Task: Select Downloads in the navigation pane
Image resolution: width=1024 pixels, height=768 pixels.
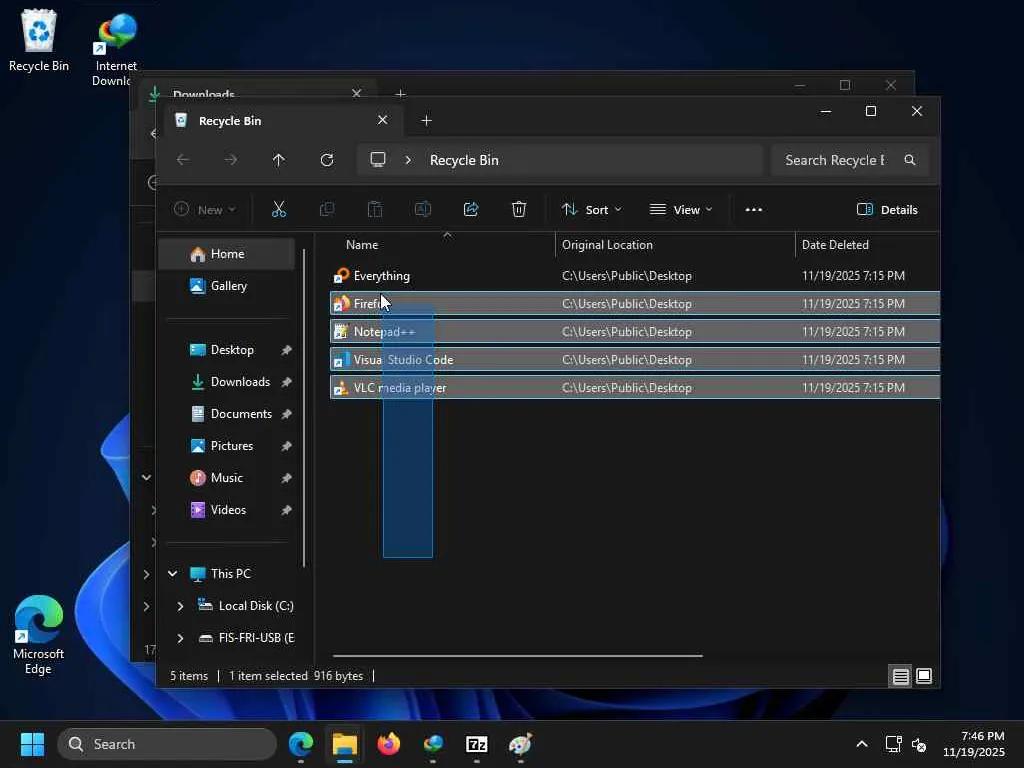Action: 240,382
